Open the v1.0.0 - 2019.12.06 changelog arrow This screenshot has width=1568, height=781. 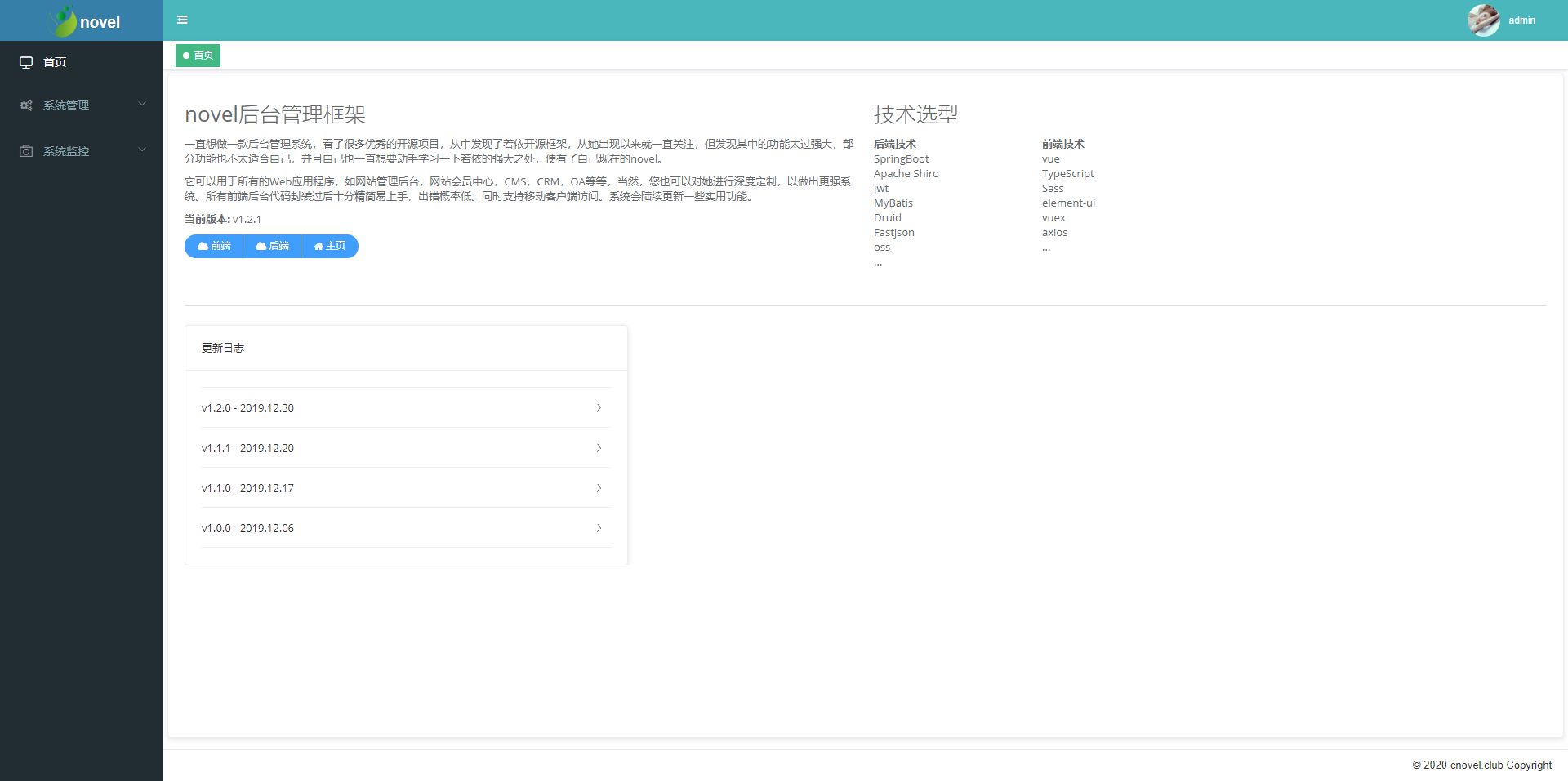click(599, 528)
